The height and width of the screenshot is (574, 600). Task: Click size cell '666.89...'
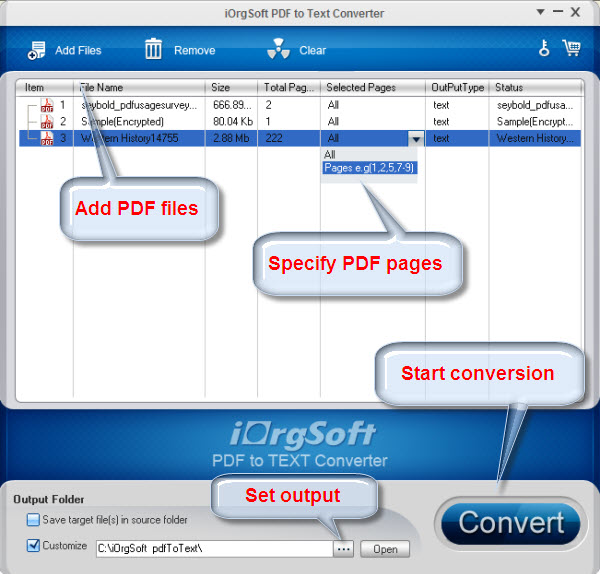232,105
